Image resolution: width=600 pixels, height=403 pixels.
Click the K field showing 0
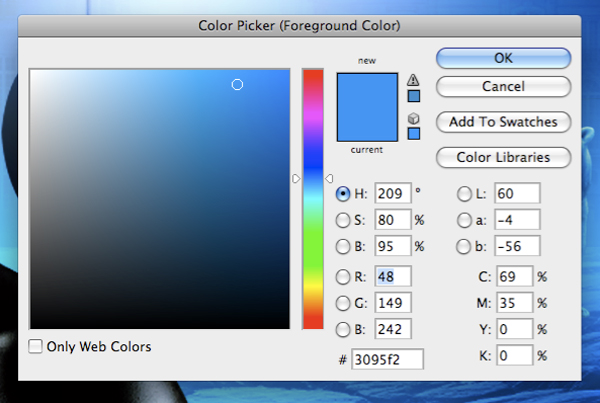(x=515, y=355)
